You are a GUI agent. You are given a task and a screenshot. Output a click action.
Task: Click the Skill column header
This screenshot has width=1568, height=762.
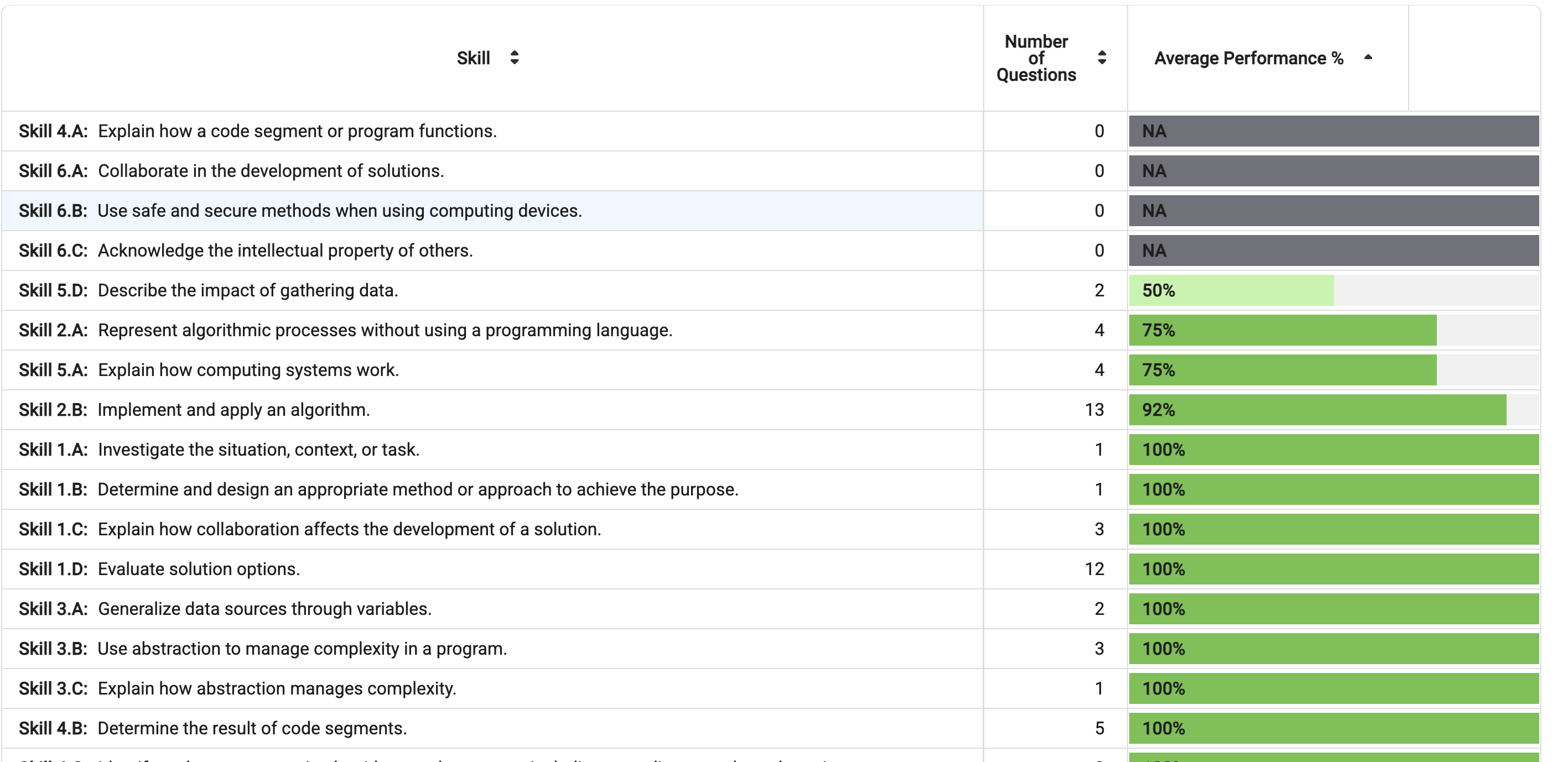(x=474, y=59)
